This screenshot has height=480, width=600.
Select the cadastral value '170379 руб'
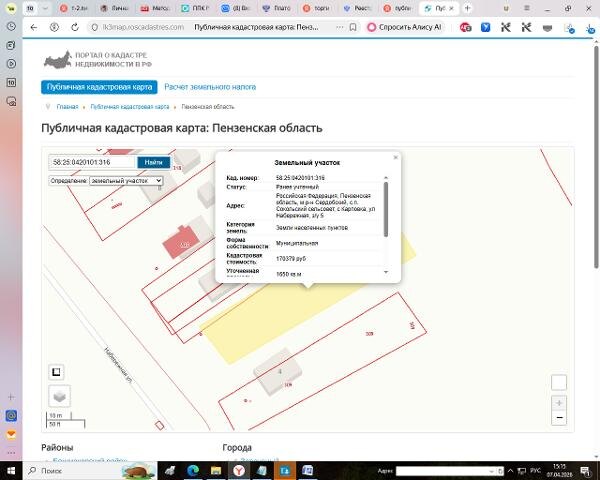point(291,259)
